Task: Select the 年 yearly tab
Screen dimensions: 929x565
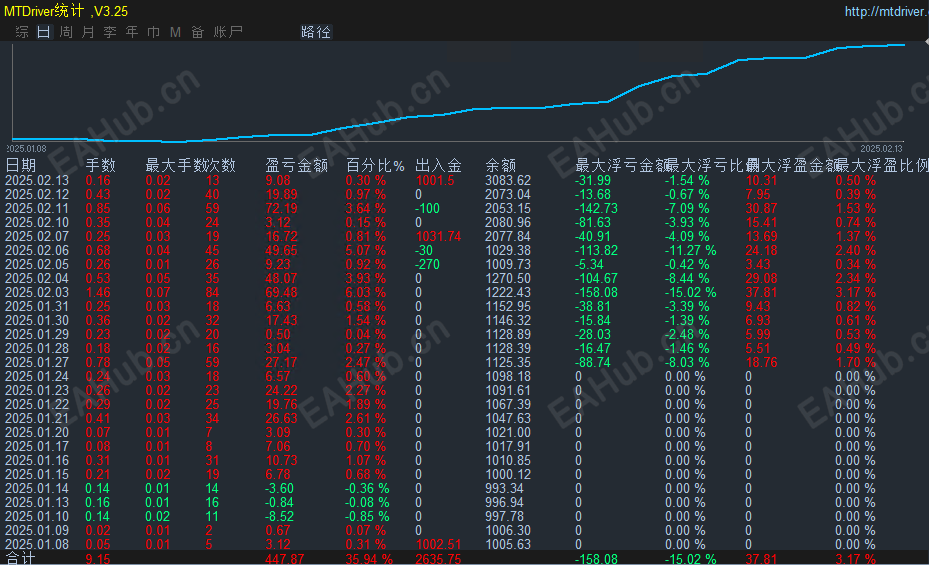Action: (132, 32)
